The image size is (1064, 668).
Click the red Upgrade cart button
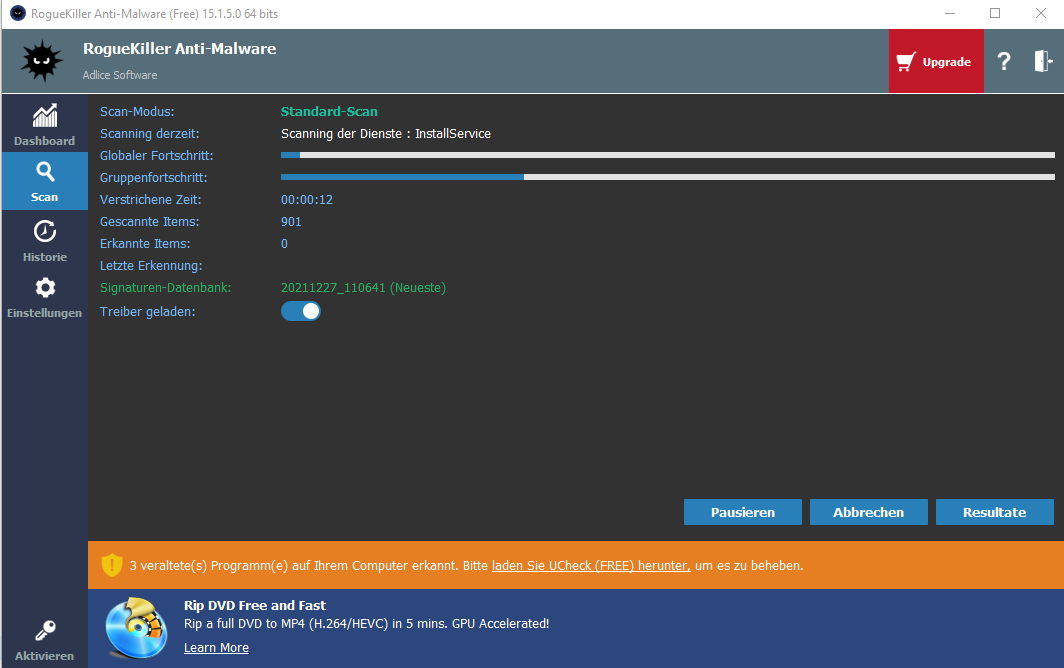[936, 61]
